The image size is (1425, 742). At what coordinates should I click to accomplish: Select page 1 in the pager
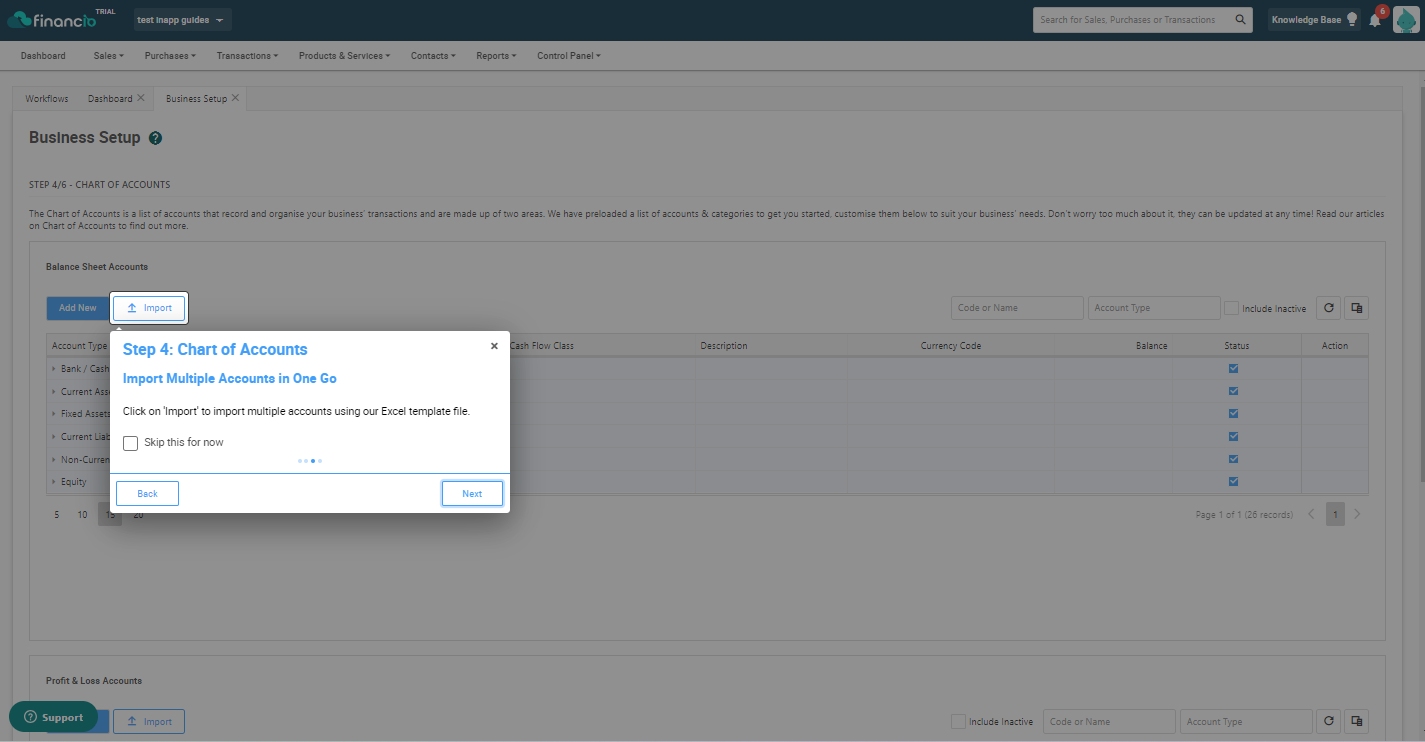click(x=1335, y=514)
